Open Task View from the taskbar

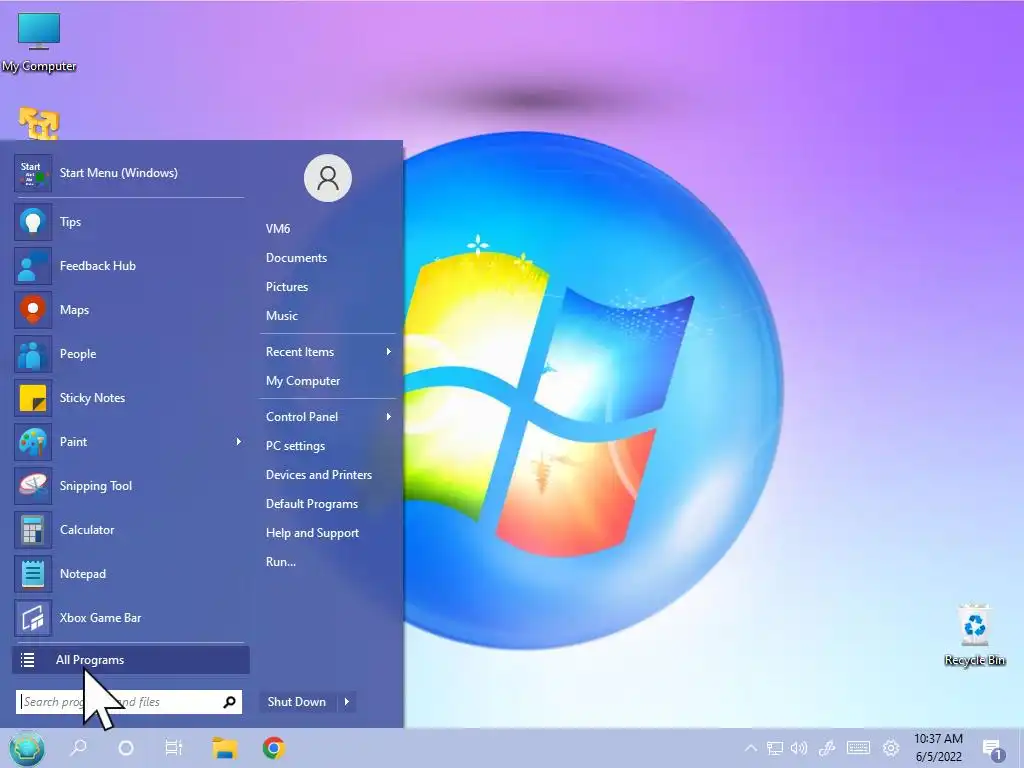click(x=174, y=748)
